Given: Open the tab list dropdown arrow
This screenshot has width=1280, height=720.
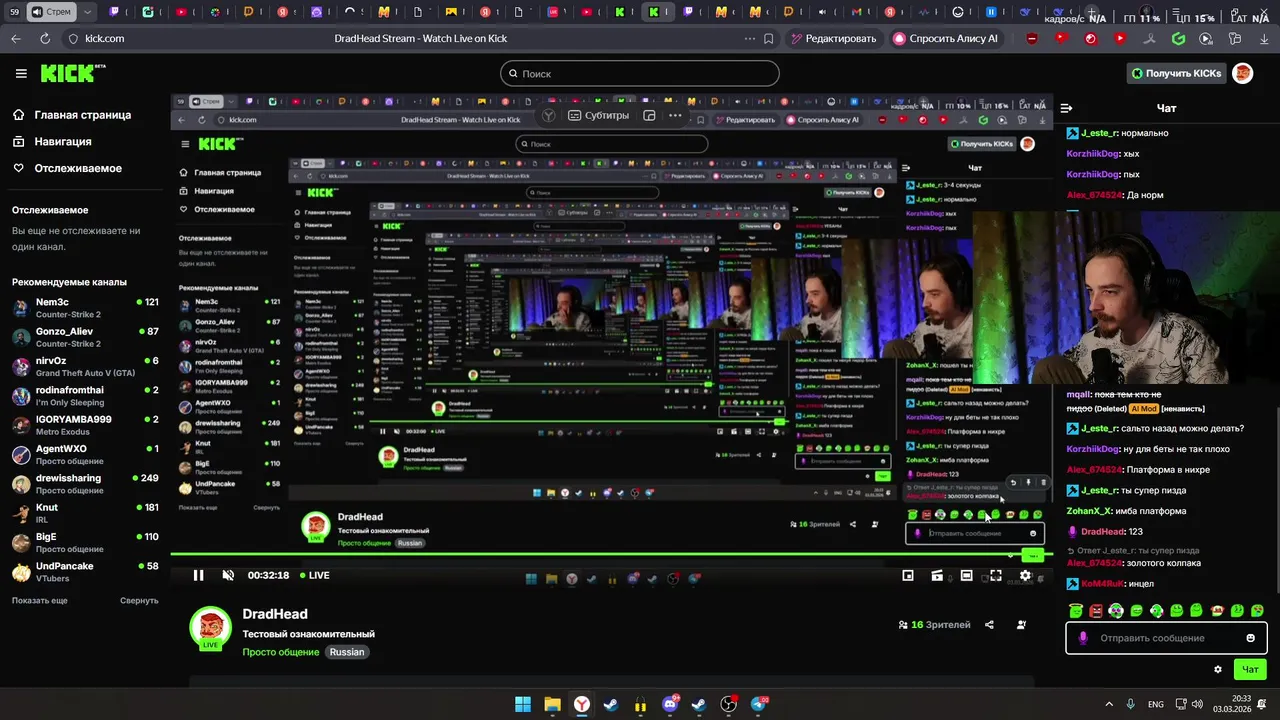Looking at the screenshot, I should 88,12.
